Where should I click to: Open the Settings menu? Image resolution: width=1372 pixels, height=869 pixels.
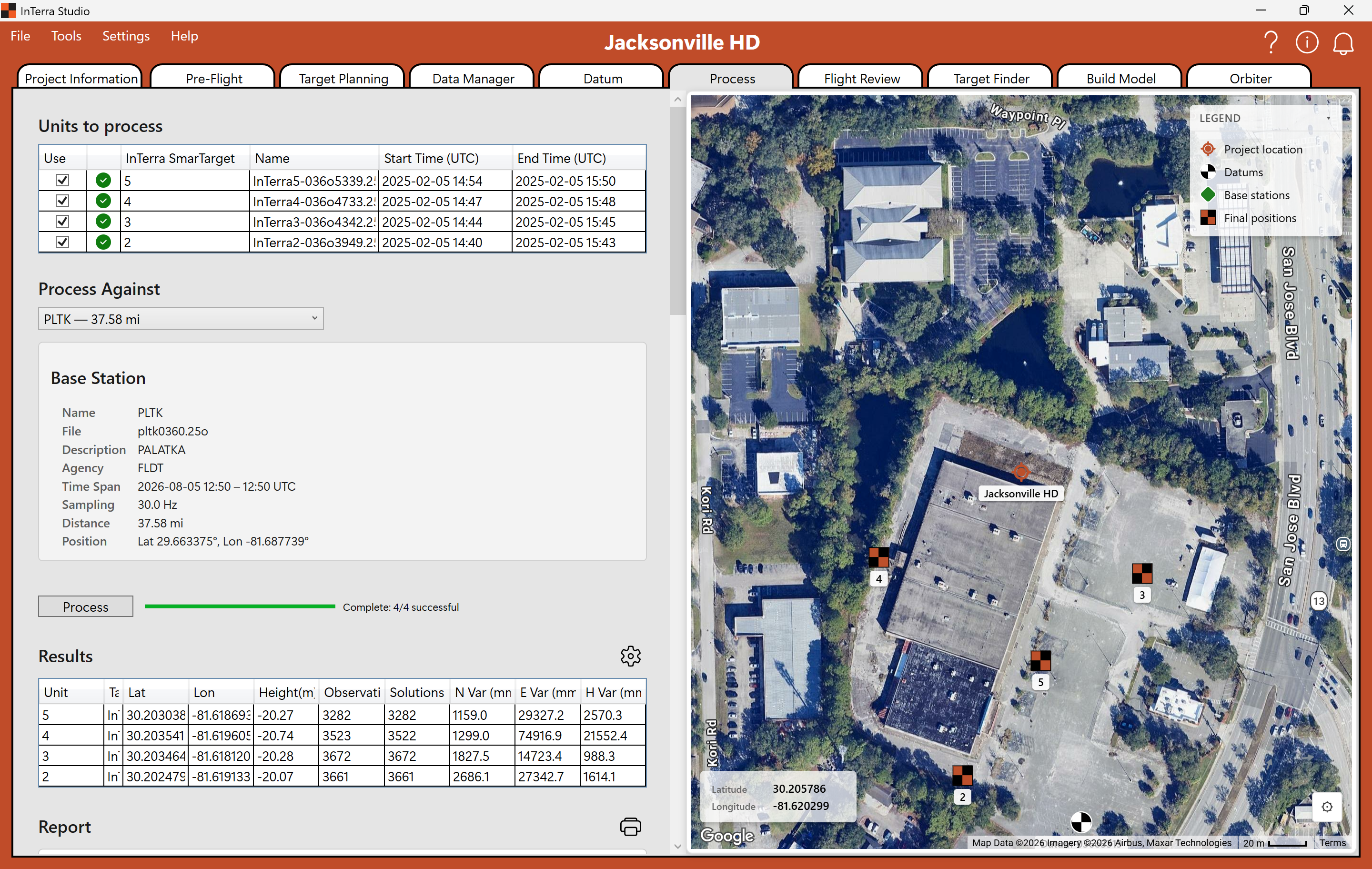[126, 36]
